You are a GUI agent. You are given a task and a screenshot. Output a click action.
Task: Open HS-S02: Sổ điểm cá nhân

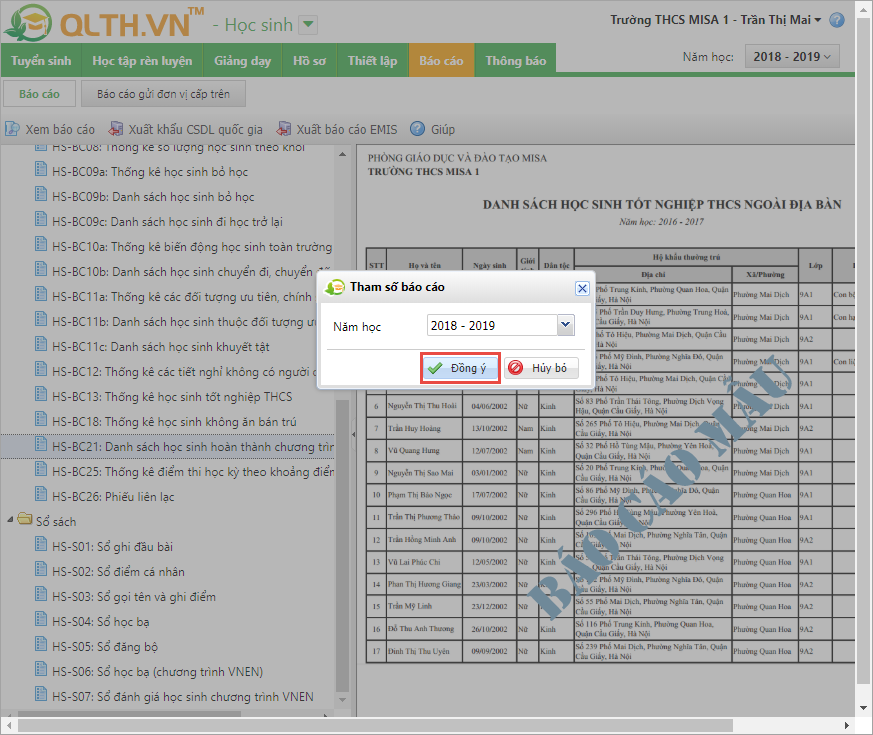pyautogui.click(x=118, y=572)
